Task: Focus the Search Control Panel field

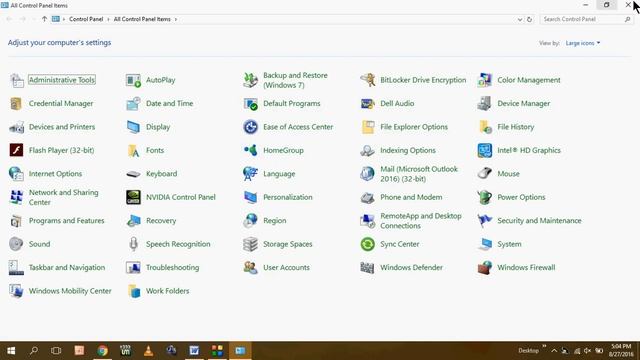Action: [x=586, y=19]
